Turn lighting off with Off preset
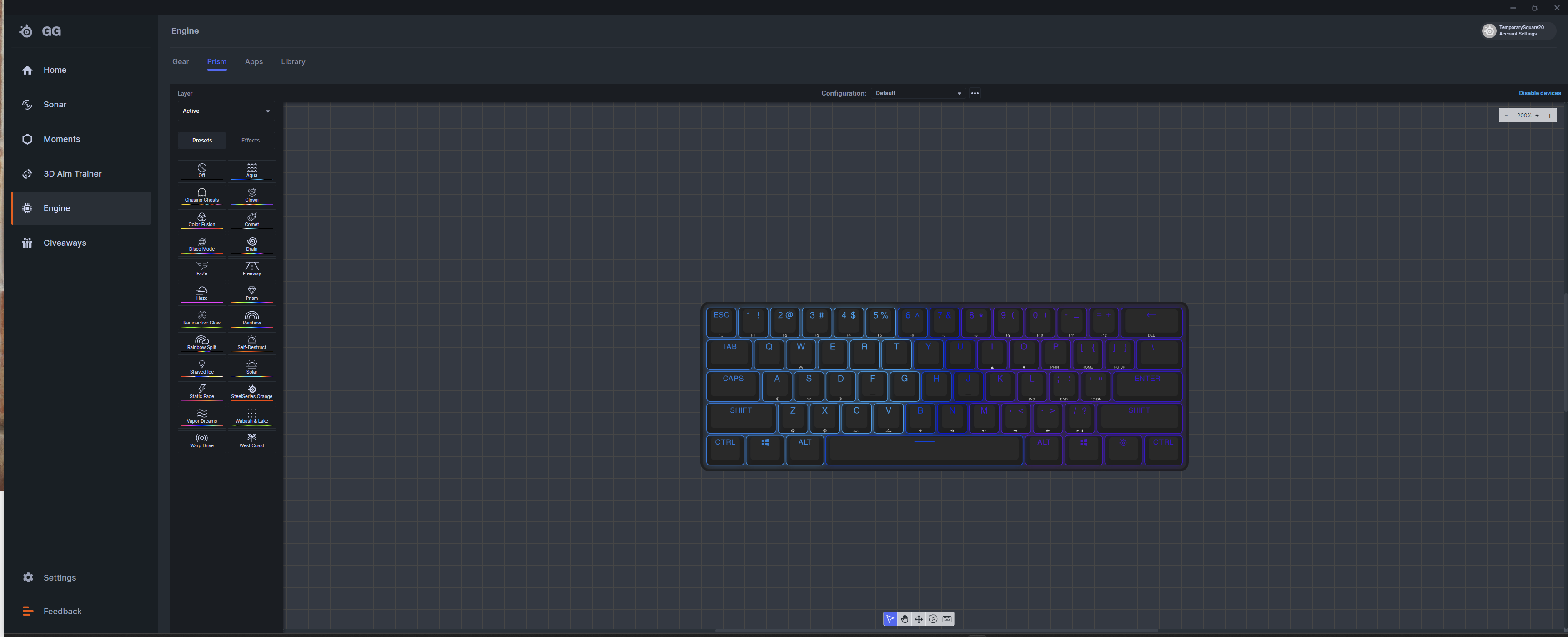Screen dimensions: 1568x637 pos(201,171)
